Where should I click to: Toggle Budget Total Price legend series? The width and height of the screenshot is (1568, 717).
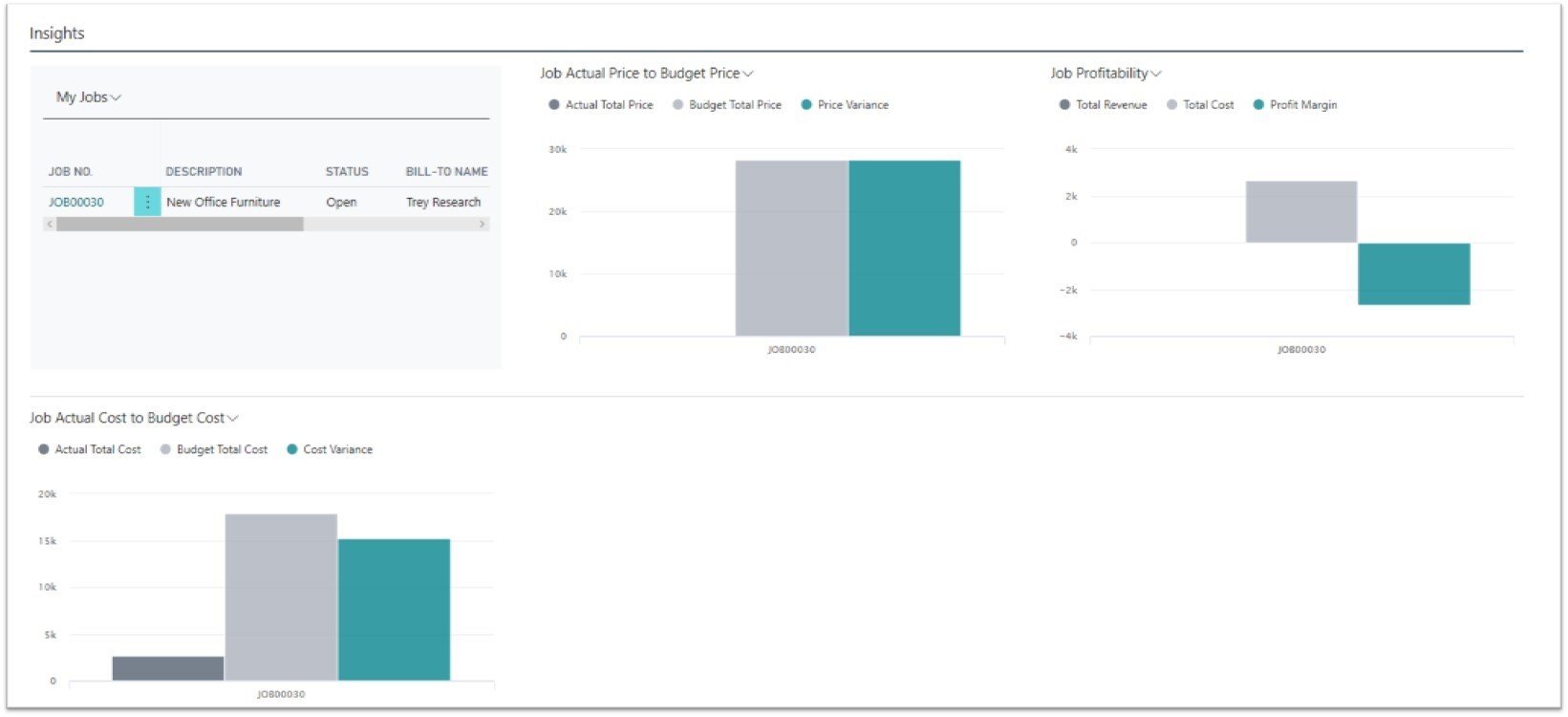tap(727, 105)
